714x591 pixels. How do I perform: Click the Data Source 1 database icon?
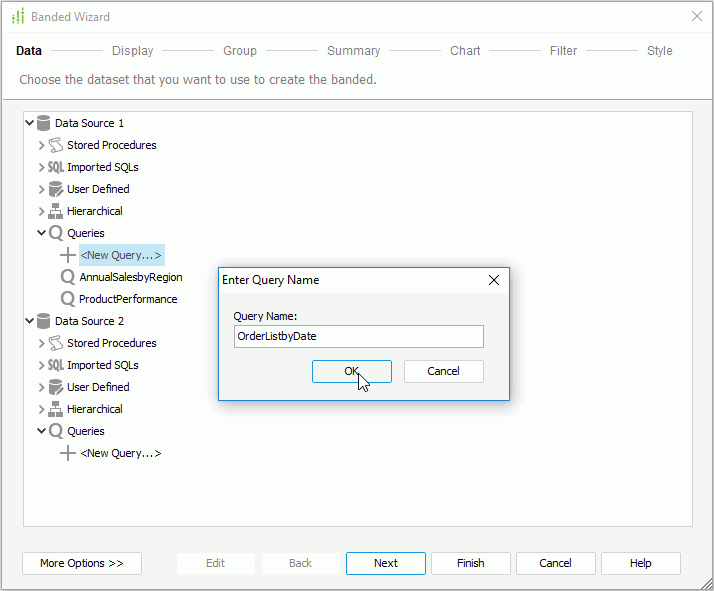coord(43,123)
